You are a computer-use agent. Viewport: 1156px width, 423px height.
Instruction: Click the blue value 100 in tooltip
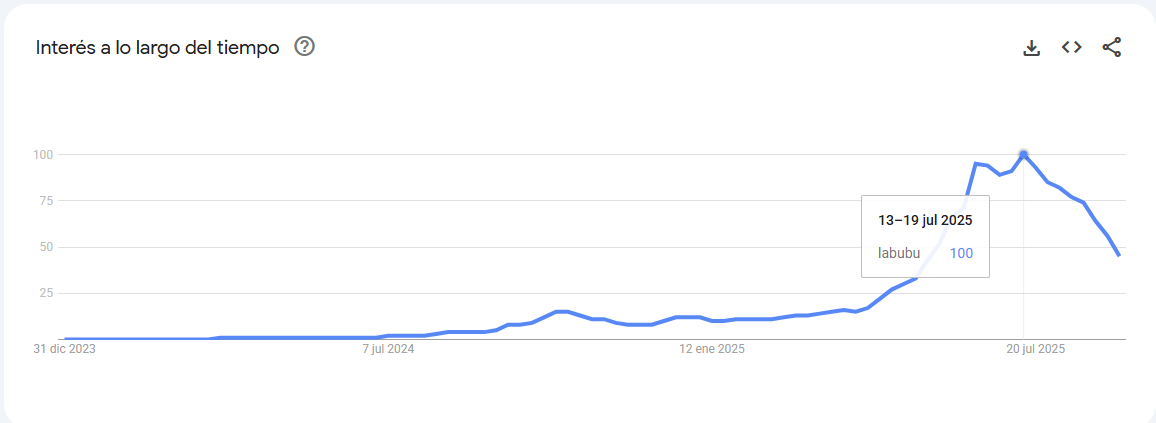961,254
